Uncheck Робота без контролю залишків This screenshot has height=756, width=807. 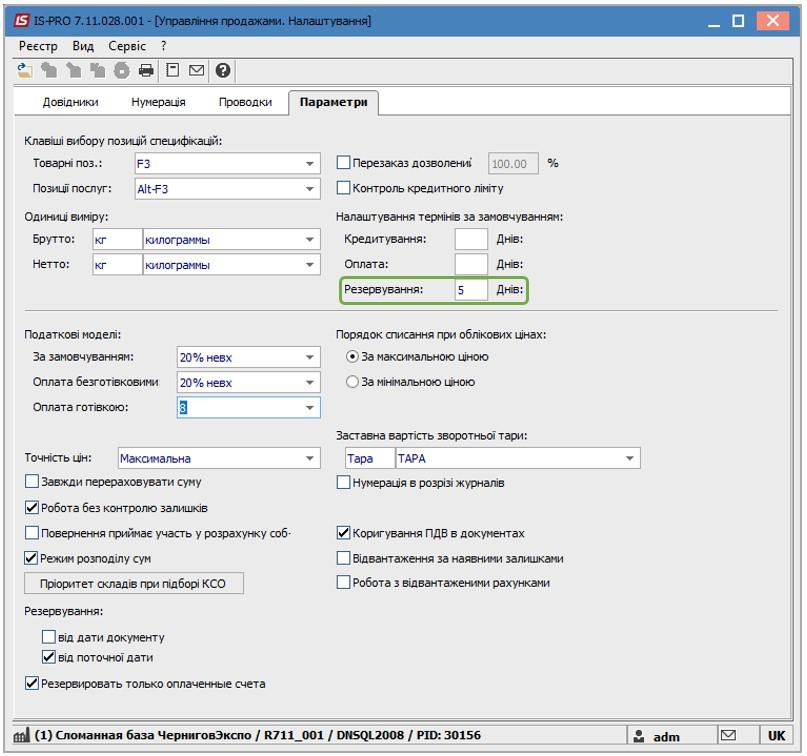click(32, 507)
